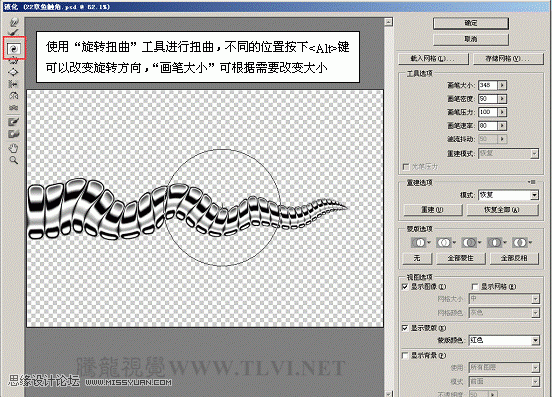Click the 确定 button

(x=471, y=23)
